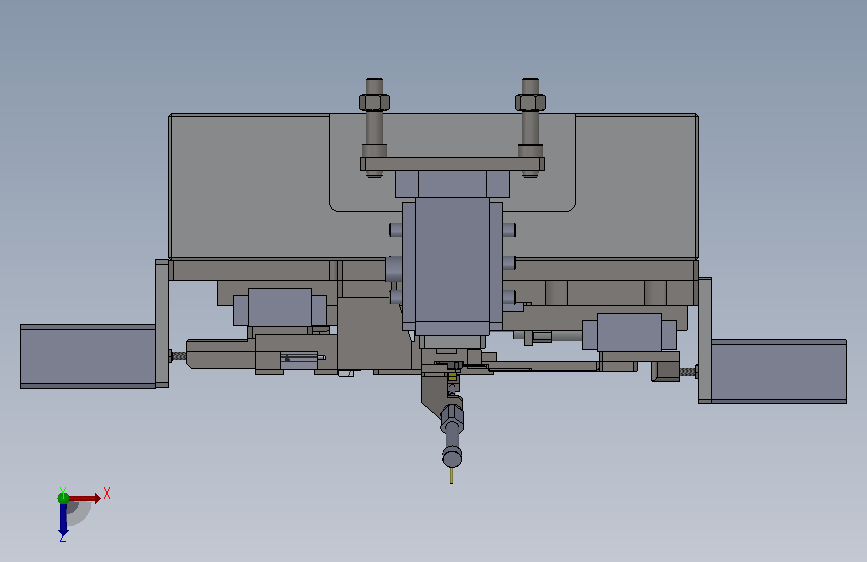The image size is (867, 562).
Task: Select the left threaded lead screw by the motor
Action: [178, 357]
